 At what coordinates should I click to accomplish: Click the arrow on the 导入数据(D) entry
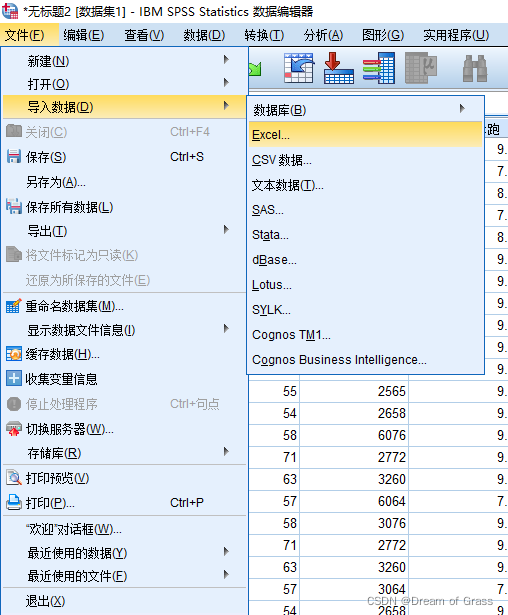pyautogui.click(x=226, y=106)
